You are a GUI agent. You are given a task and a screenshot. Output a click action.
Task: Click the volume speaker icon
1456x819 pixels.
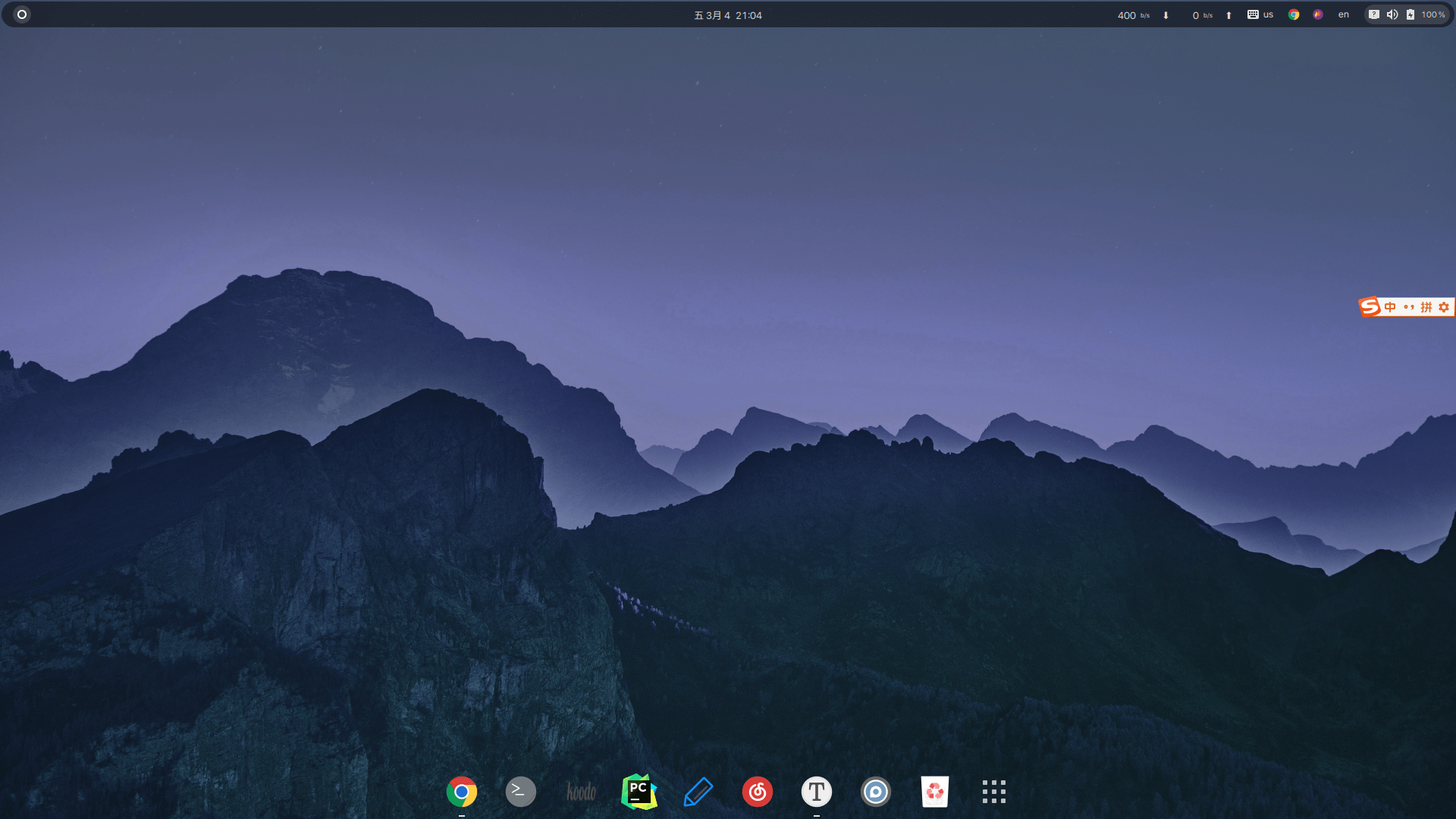pyautogui.click(x=1392, y=14)
